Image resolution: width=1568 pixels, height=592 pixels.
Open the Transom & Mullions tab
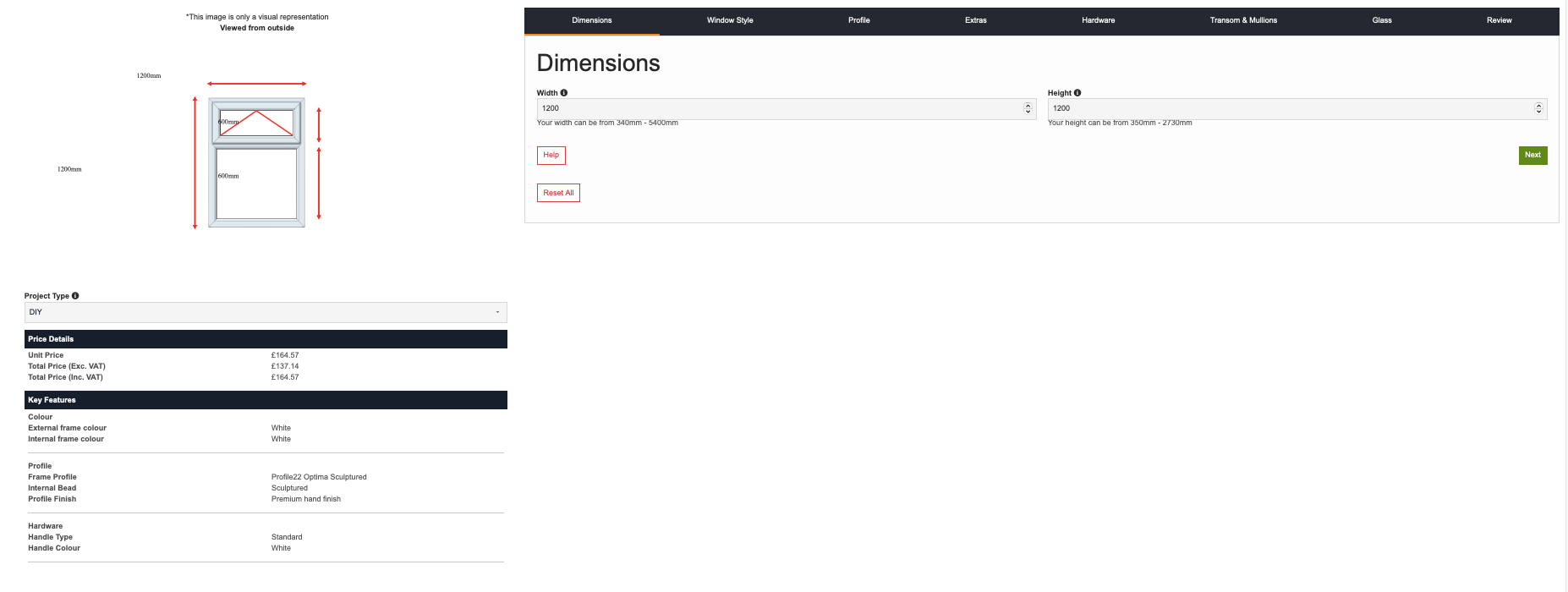[x=1243, y=20]
